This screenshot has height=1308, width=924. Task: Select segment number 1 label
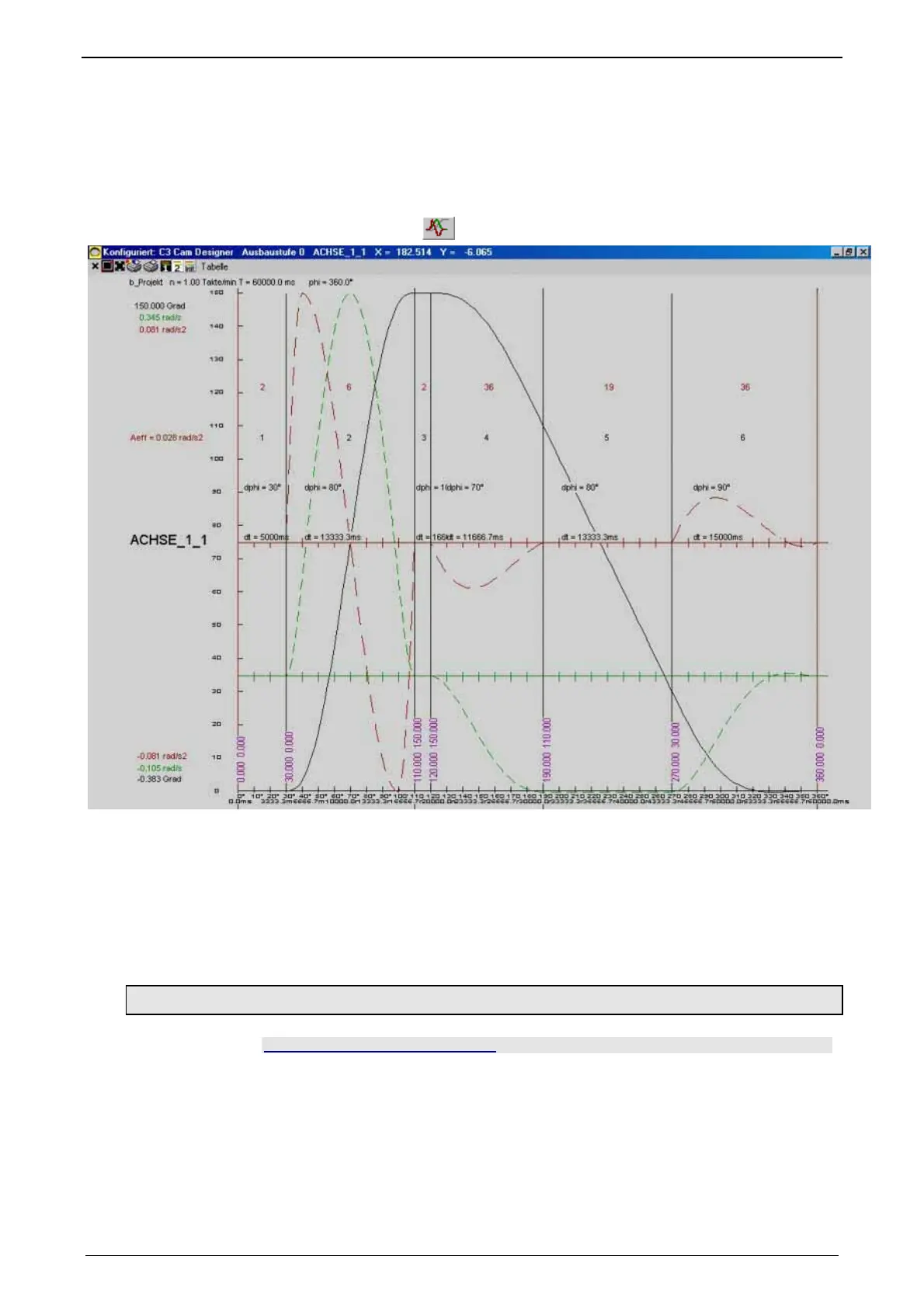pyautogui.click(x=262, y=438)
